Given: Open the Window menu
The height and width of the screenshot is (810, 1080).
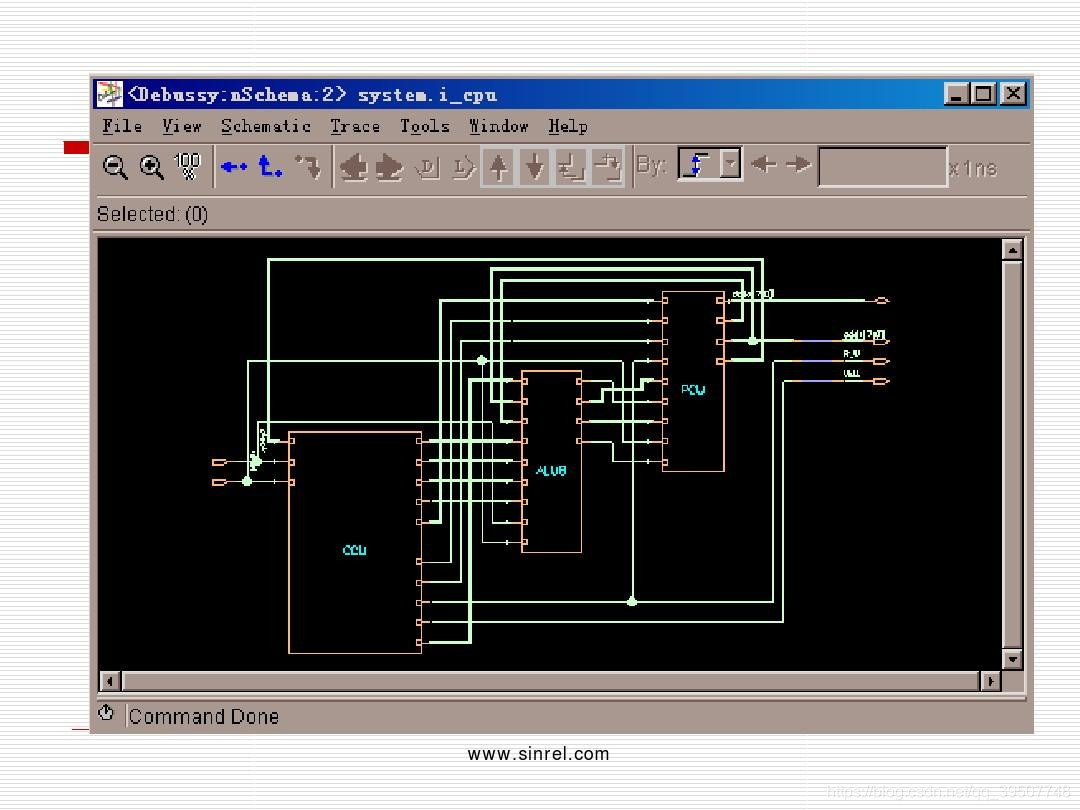Looking at the screenshot, I should [x=499, y=126].
